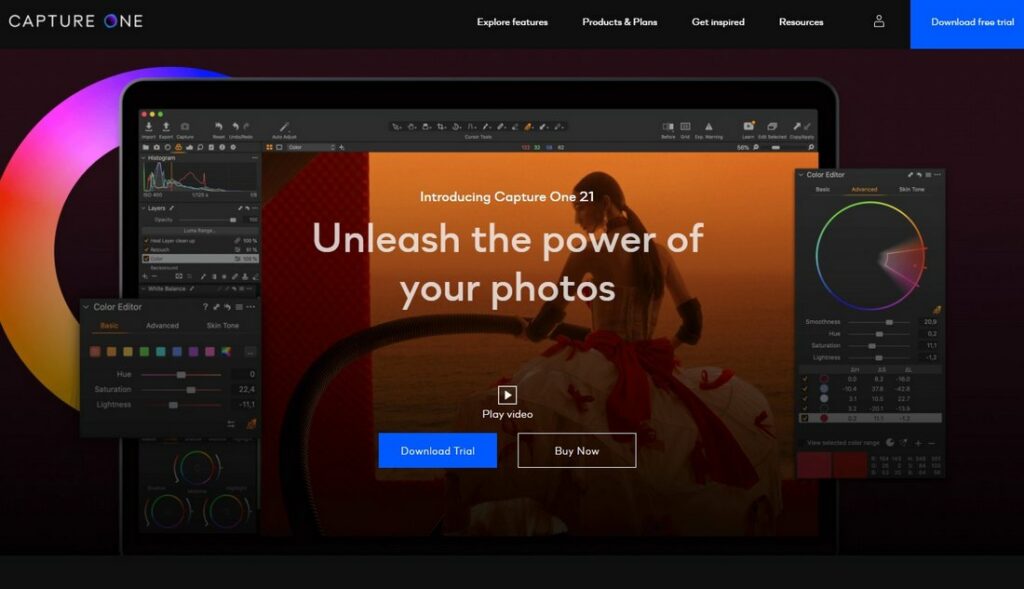Image resolution: width=1024 pixels, height=589 pixels.
Task: Click the Auto Adjust wand icon
Action: pyautogui.click(x=284, y=127)
